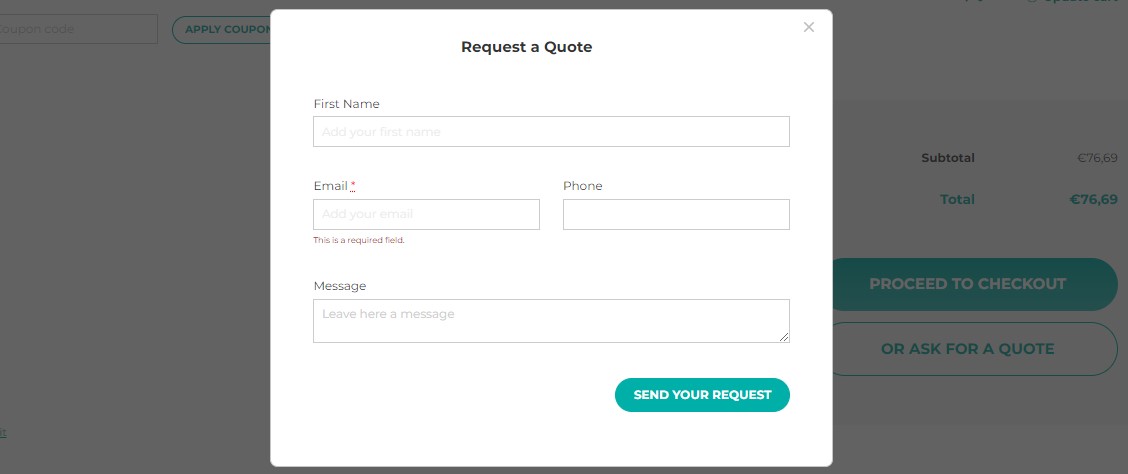The height and width of the screenshot is (474, 1128).
Task: Click the red required asterisk by Email
Action: coord(353,186)
